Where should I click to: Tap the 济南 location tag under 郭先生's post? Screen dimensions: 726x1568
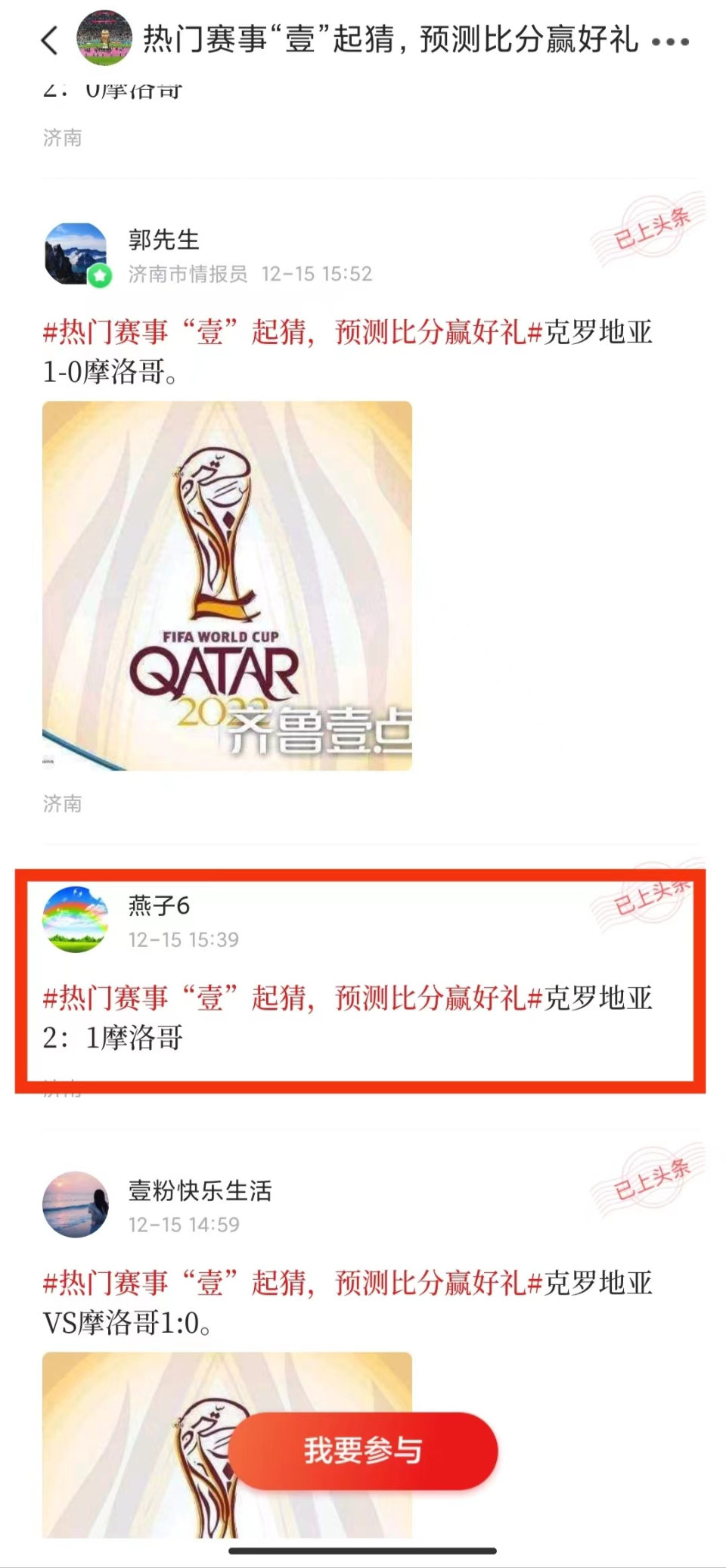[63, 803]
